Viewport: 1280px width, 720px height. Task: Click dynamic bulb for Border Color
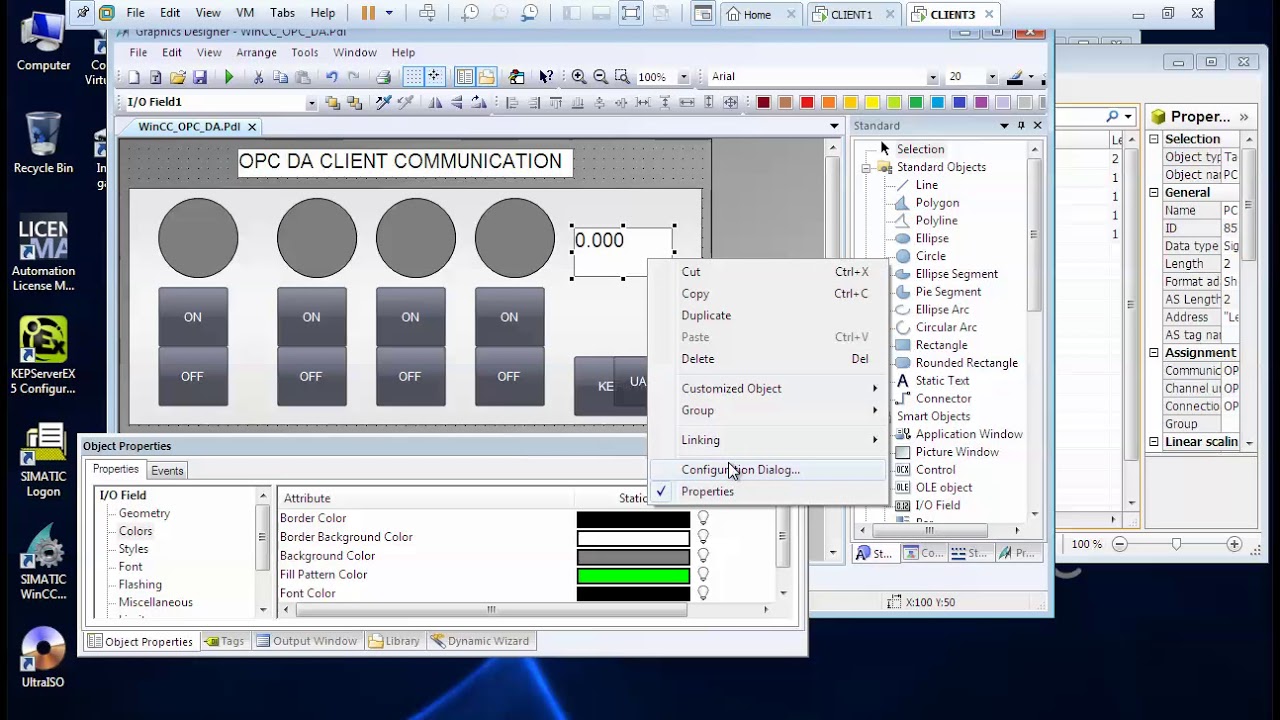tap(703, 518)
